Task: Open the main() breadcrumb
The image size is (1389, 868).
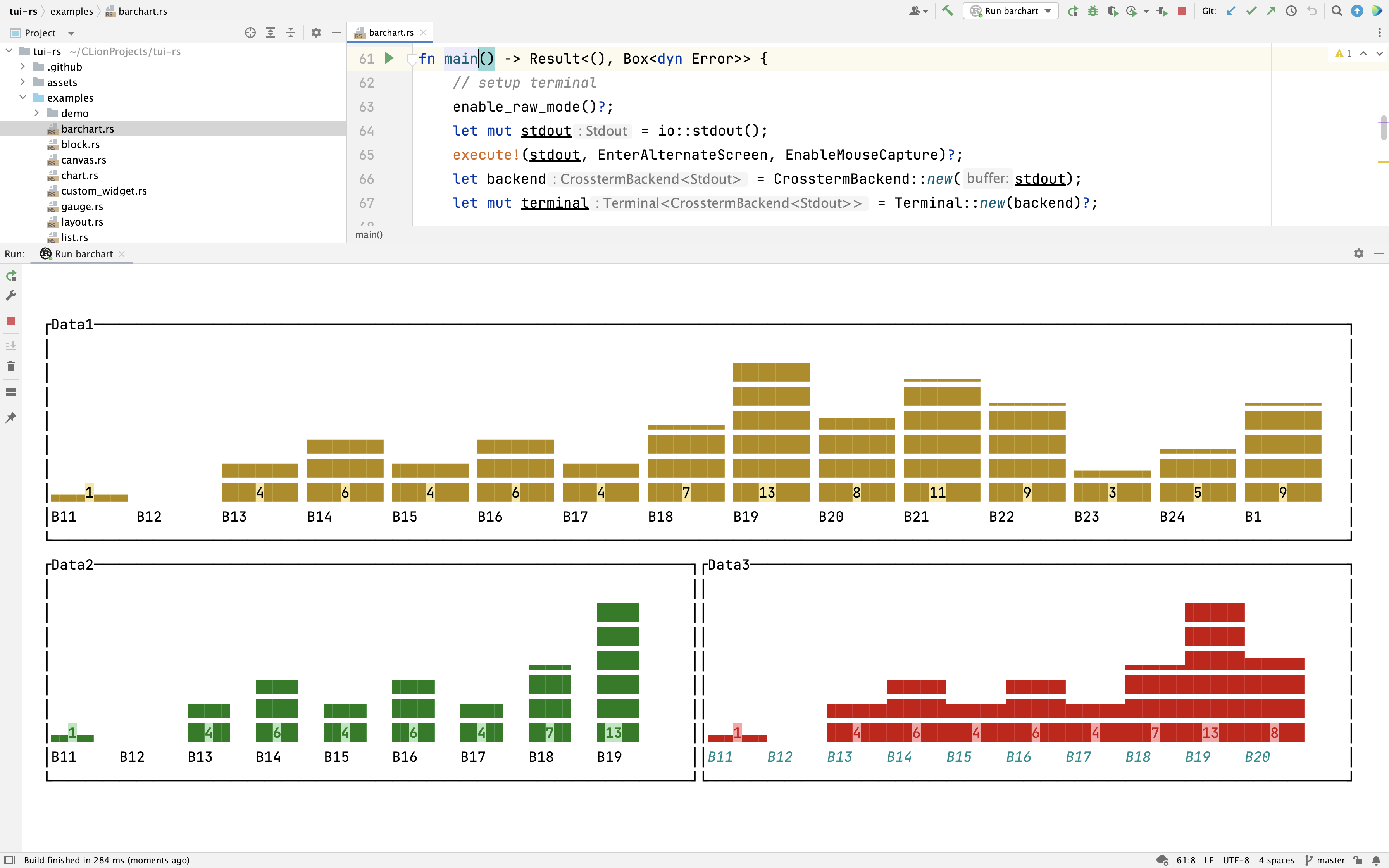Action: 369,235
